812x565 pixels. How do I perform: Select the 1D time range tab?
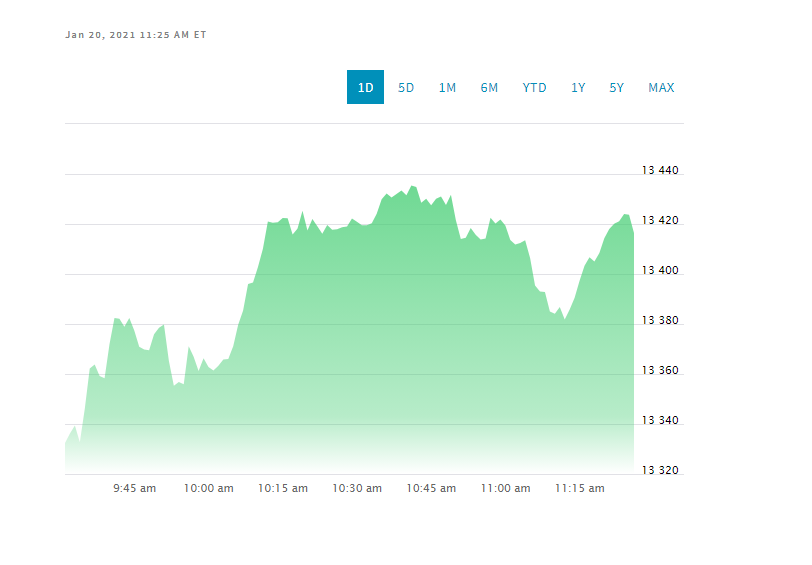(x=365, y=87)
